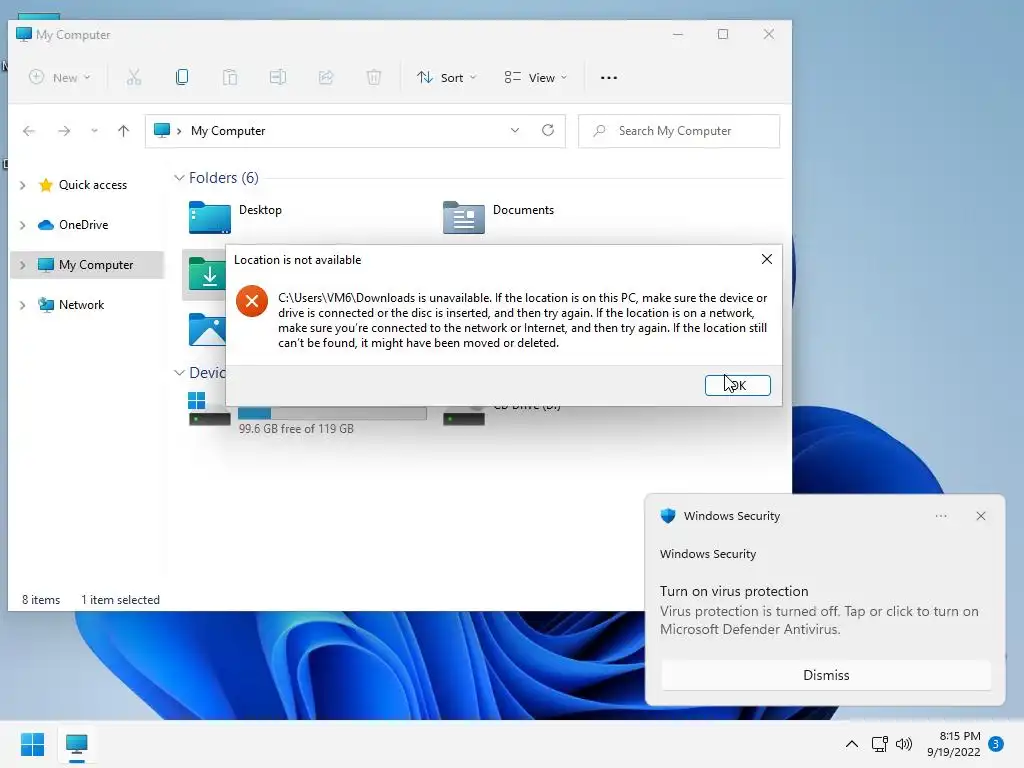
Task: Select the Downloads folder icon
Action: pyautogui.click(x=207, y=274)
